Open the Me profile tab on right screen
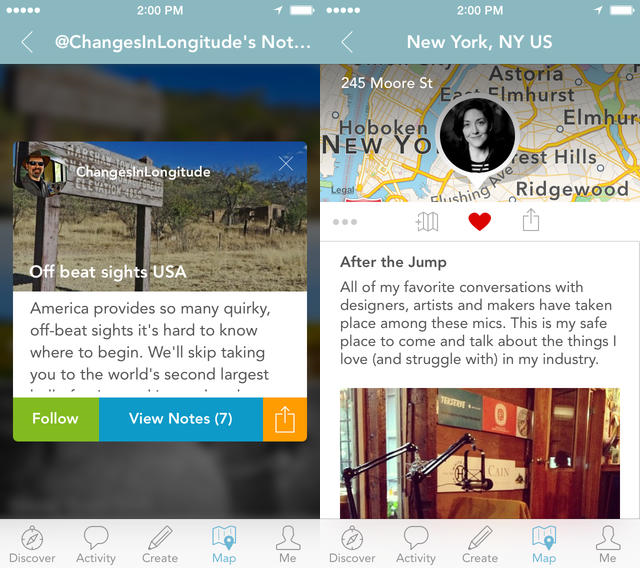This screenshot has height=568, width=640. (x=608, y=544)
